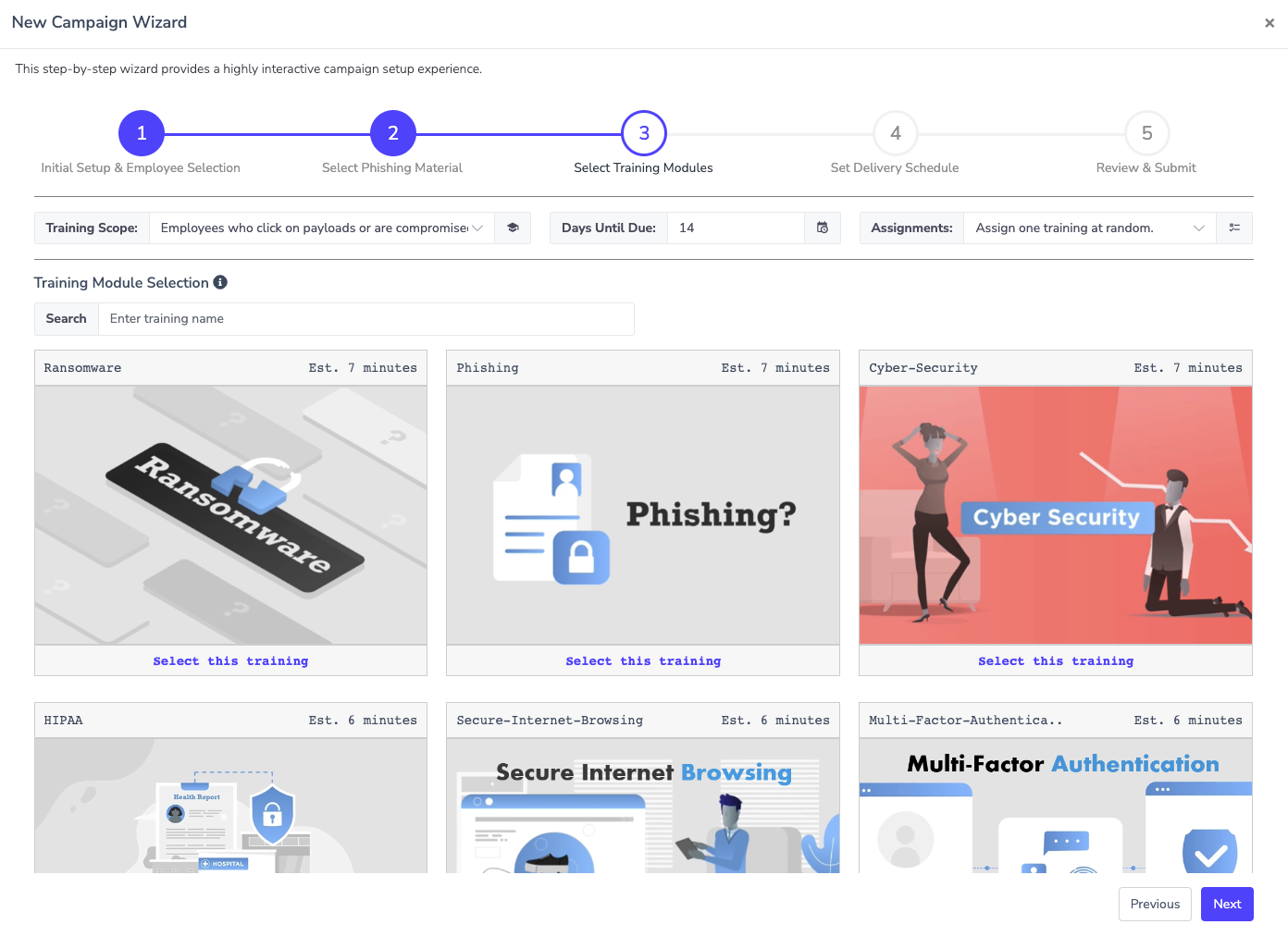The height and width of the screenshot is (949, 1288).
Task: Click the graduation cap icon beside Training Scope
Action: click(513, 228)
